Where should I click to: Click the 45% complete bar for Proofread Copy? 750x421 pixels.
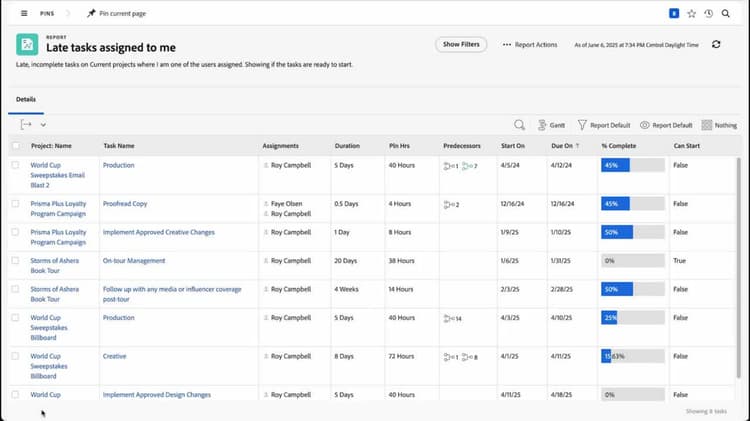tap(615, 203)
